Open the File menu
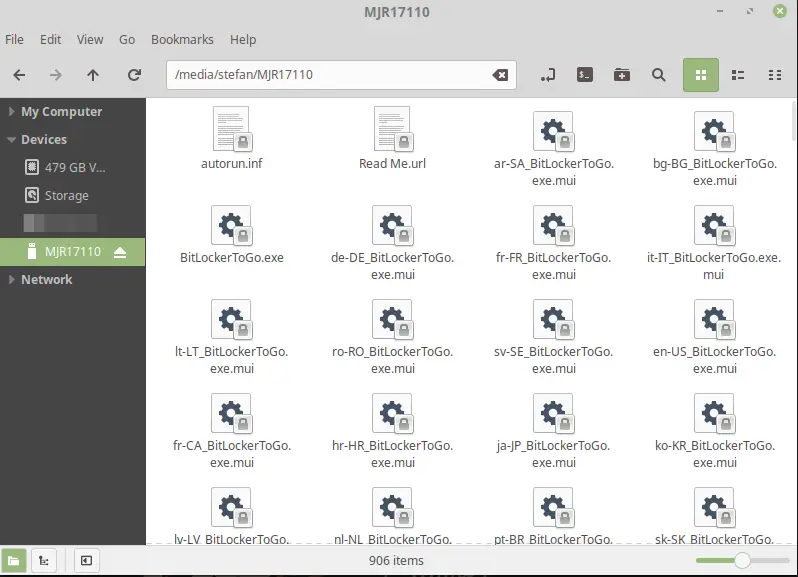Screen dimensions: 798x577 click(x=14, y=40)
